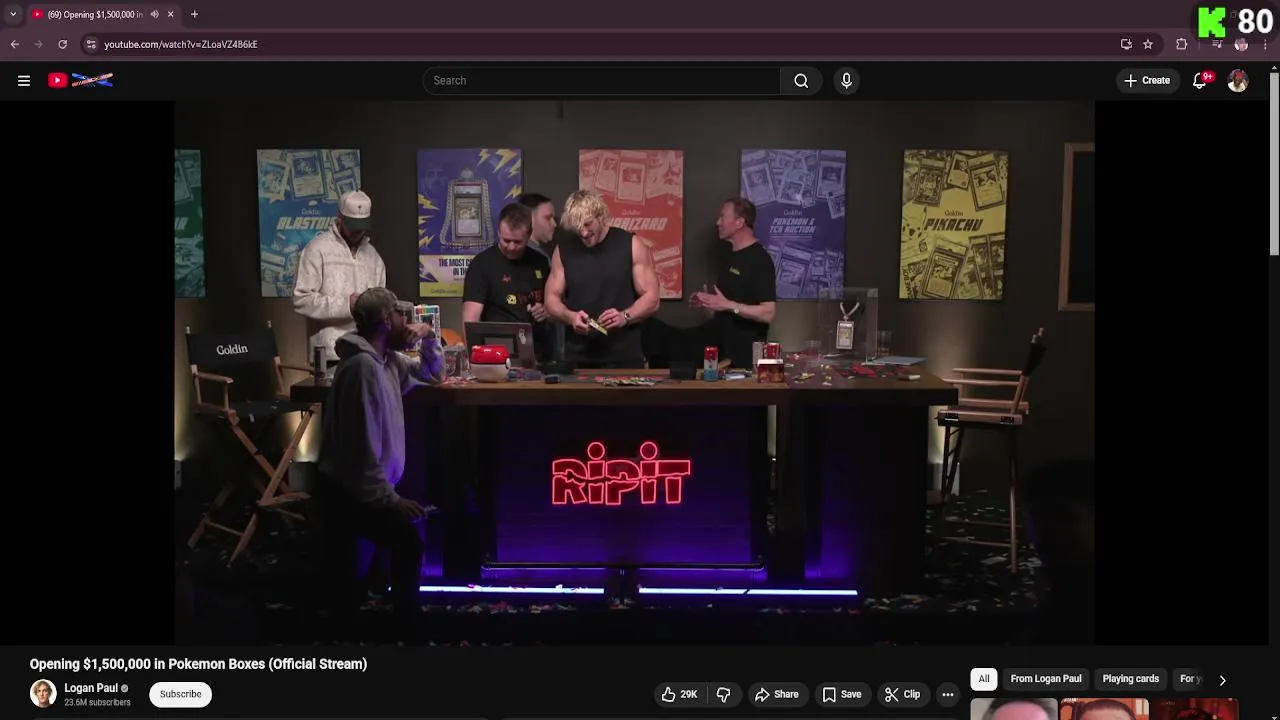This screenshot has width=1280, height=720.
Task: Click the 23.6M subscribers text
Action: (x=97, y=702)
